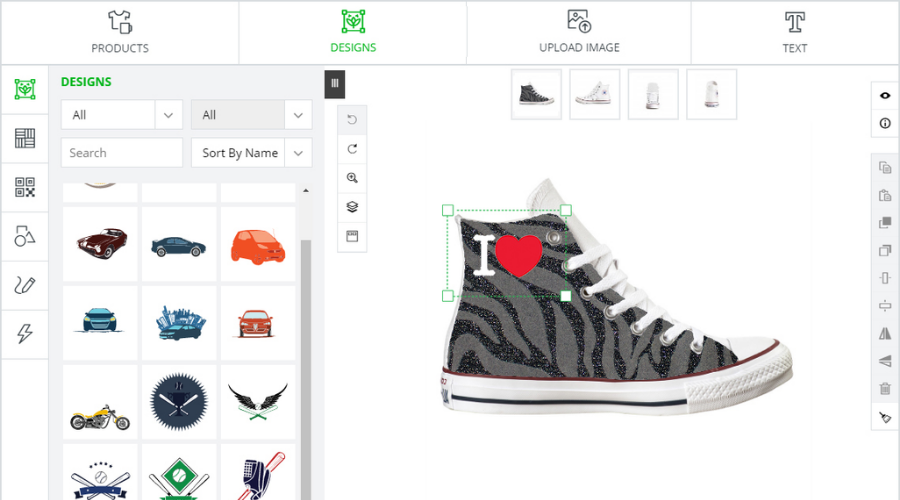The image size is (900, 500).
Task: Open the Text tab
Action: (x=794, y=33)
